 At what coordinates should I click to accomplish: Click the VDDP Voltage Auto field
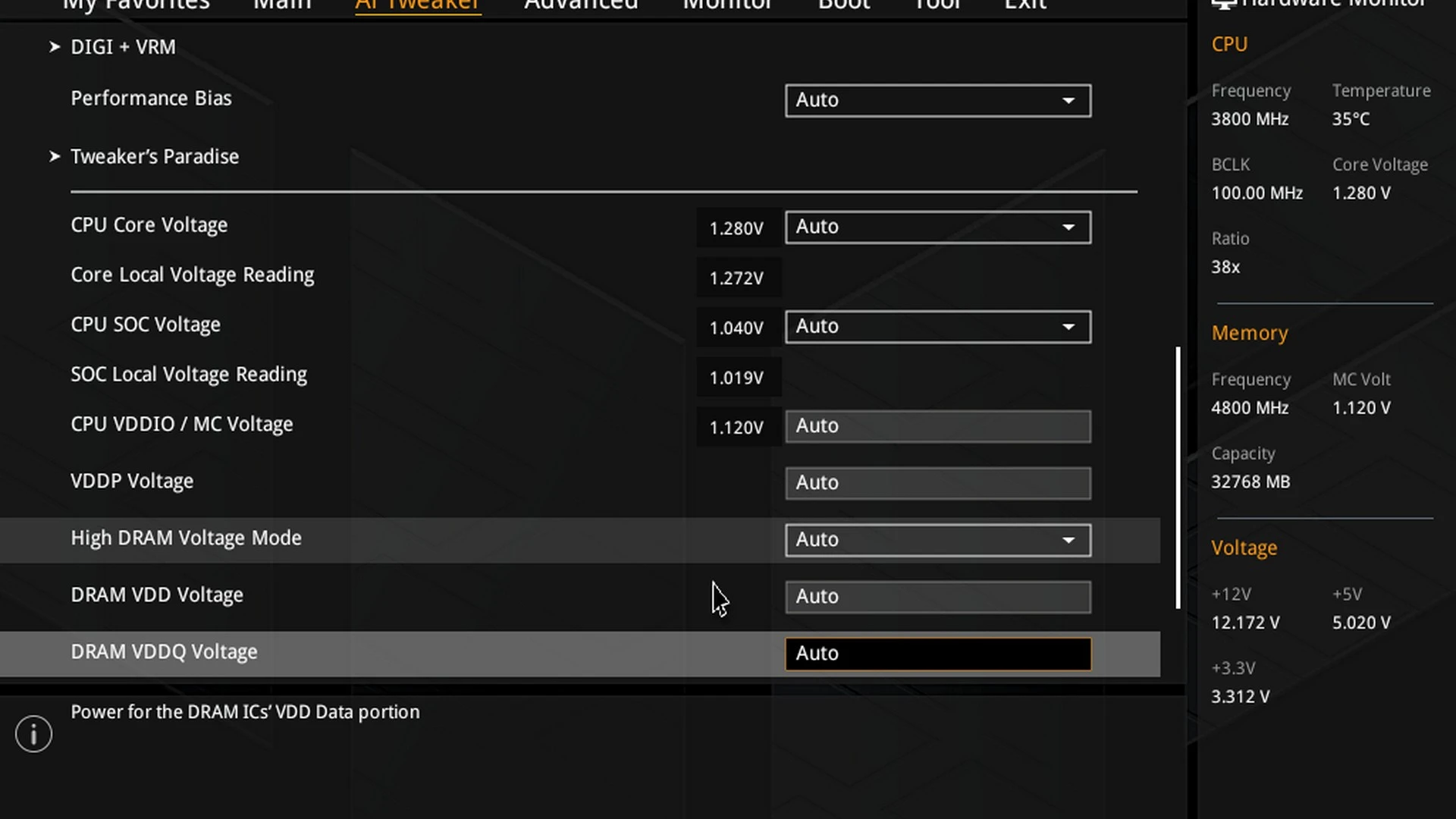tap(937, 483)
